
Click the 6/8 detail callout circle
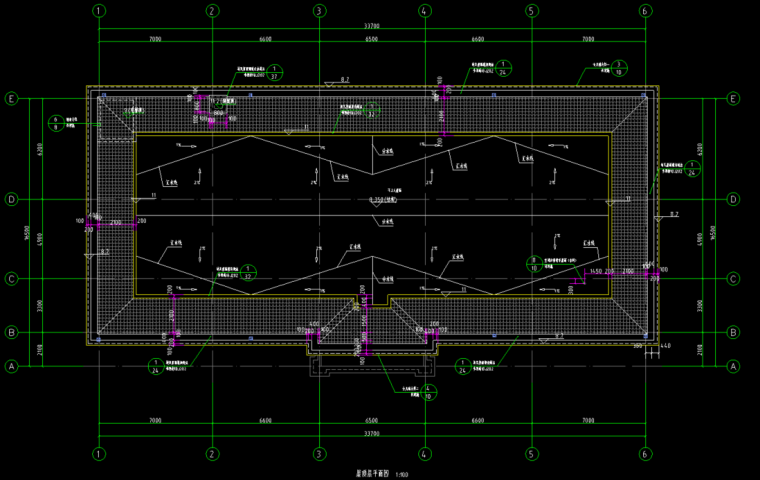[x=55, y=123]
